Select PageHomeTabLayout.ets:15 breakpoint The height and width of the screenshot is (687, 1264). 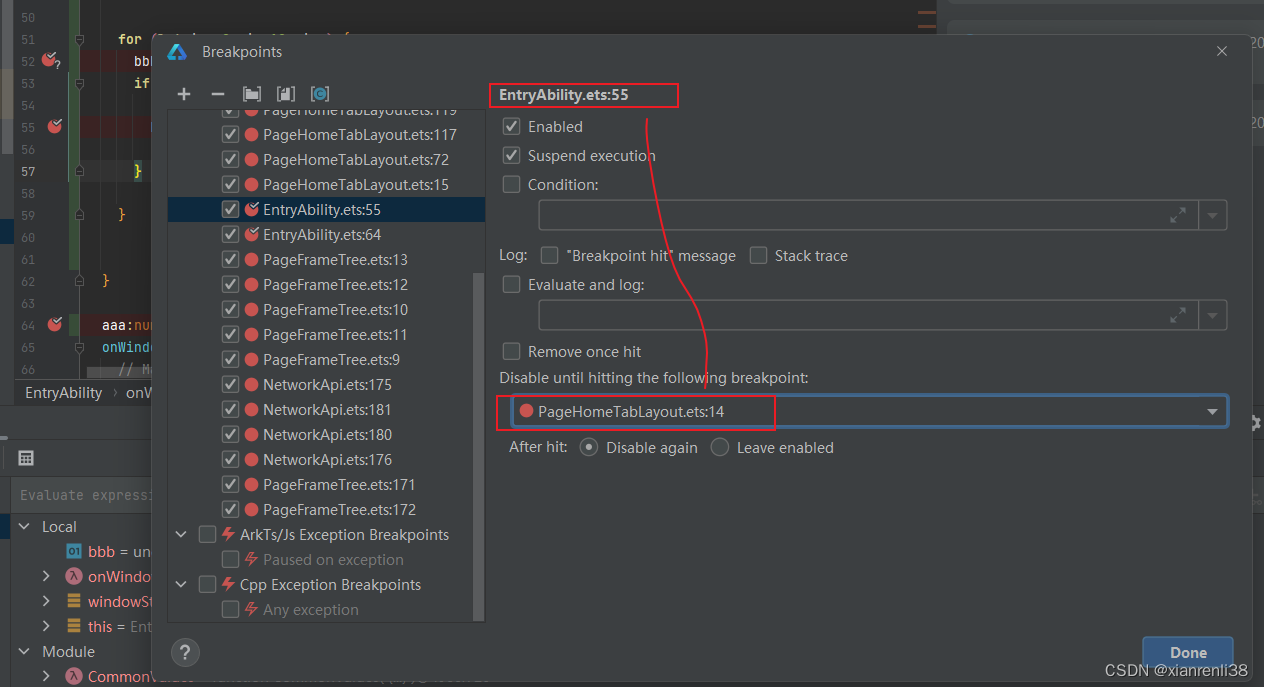(326, 185)
